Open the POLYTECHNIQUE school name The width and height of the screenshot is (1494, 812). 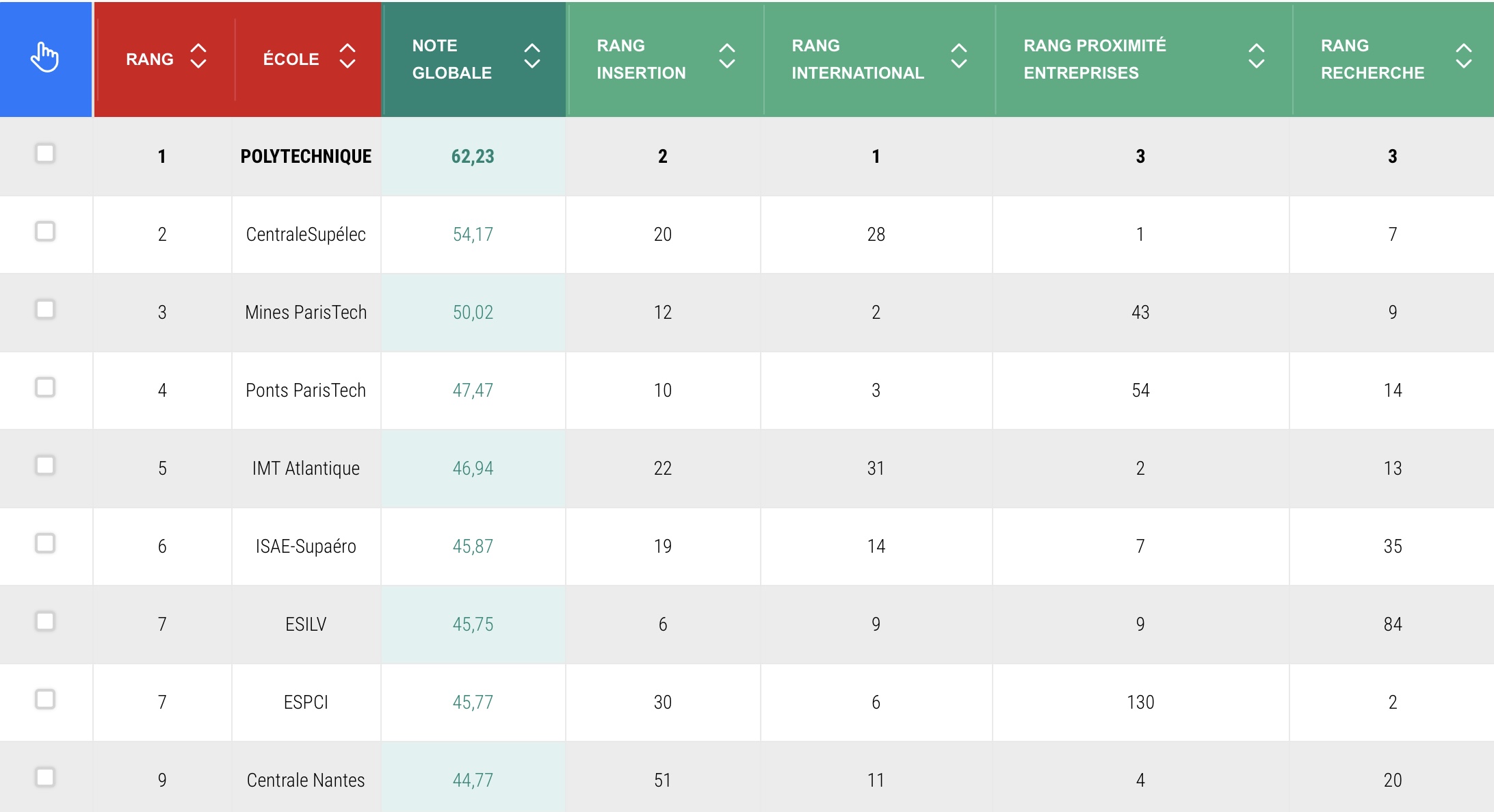tap(306, 156)
